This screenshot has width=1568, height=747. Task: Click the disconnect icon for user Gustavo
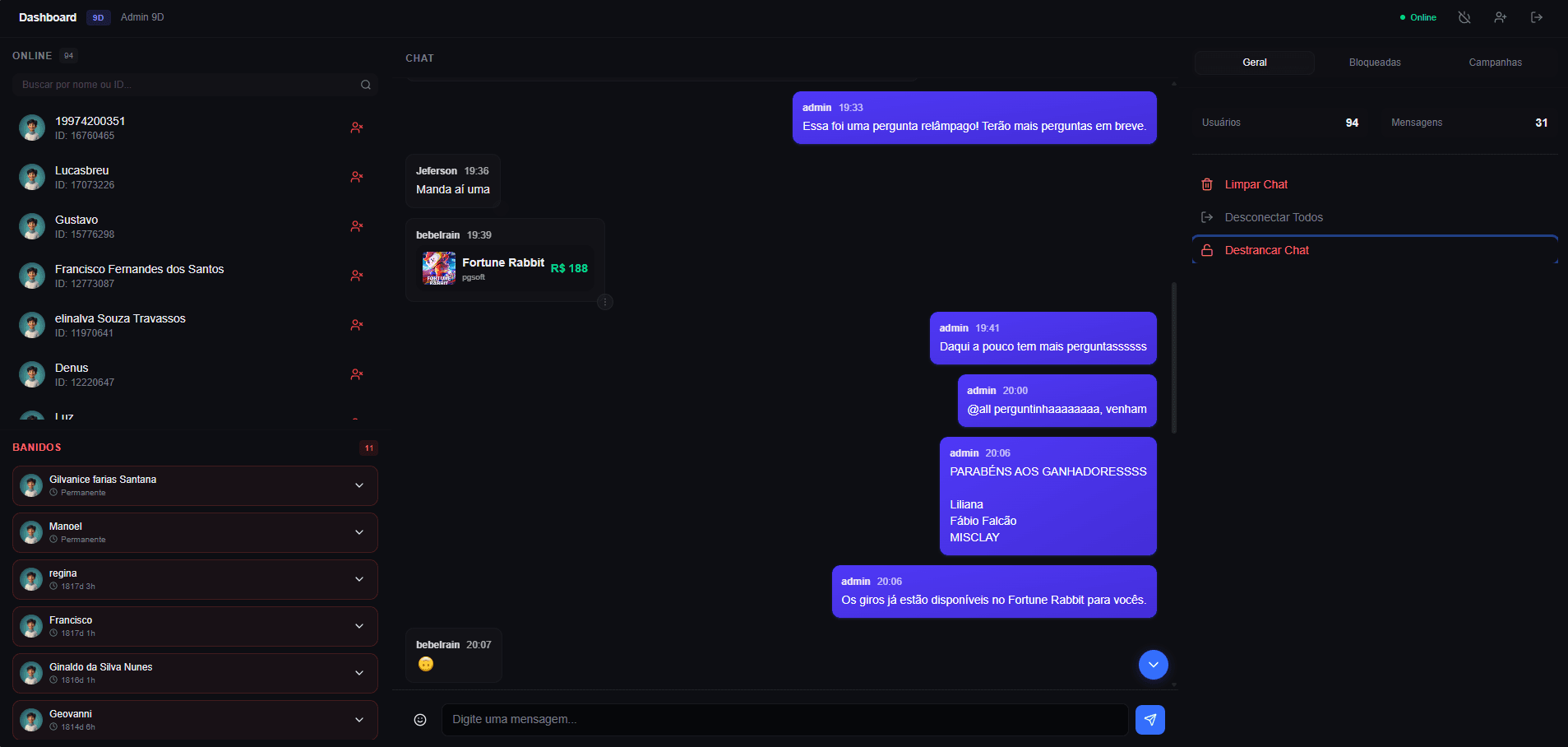[357, 226]
